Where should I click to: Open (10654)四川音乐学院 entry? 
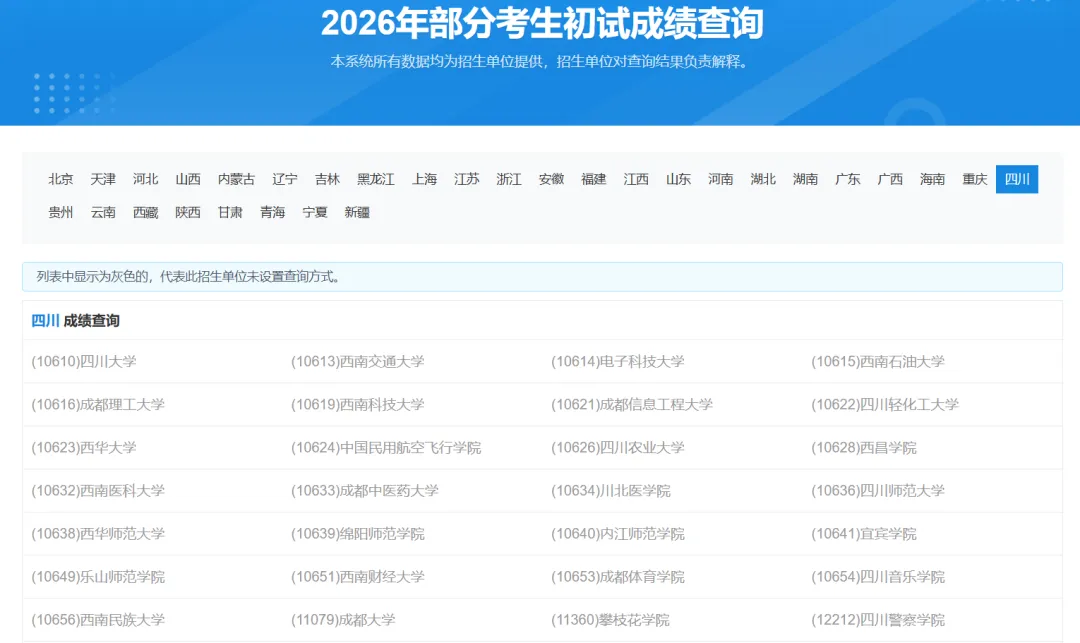tap(878, 576)
